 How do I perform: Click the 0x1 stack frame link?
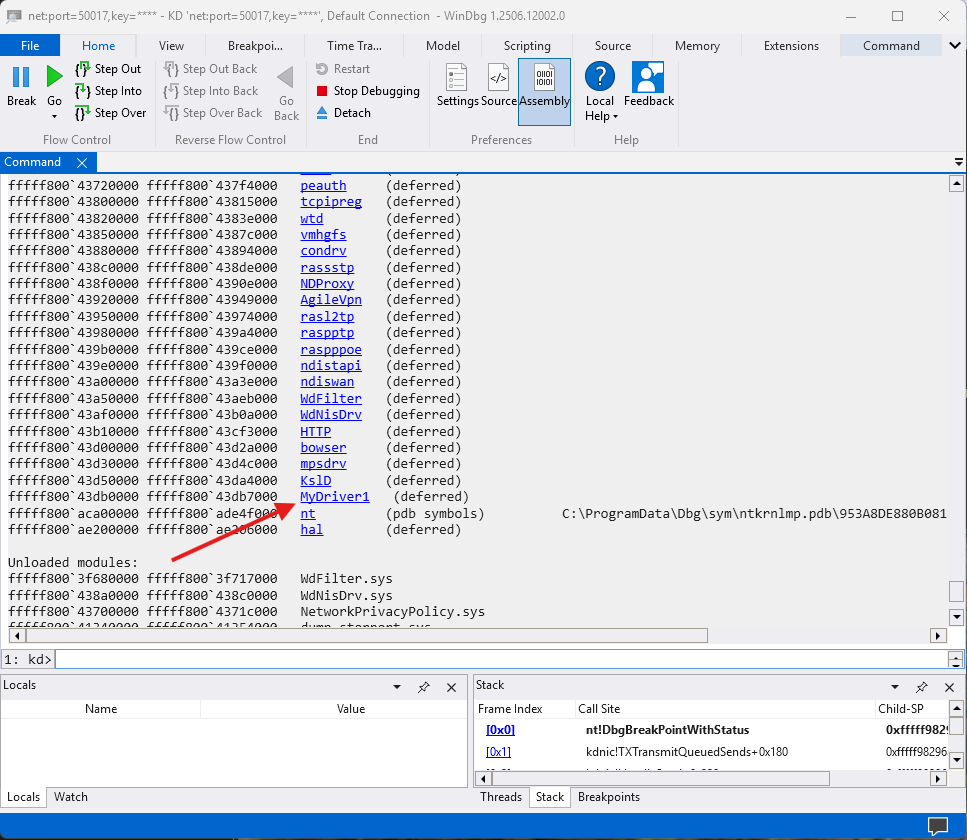pos(498,752)
